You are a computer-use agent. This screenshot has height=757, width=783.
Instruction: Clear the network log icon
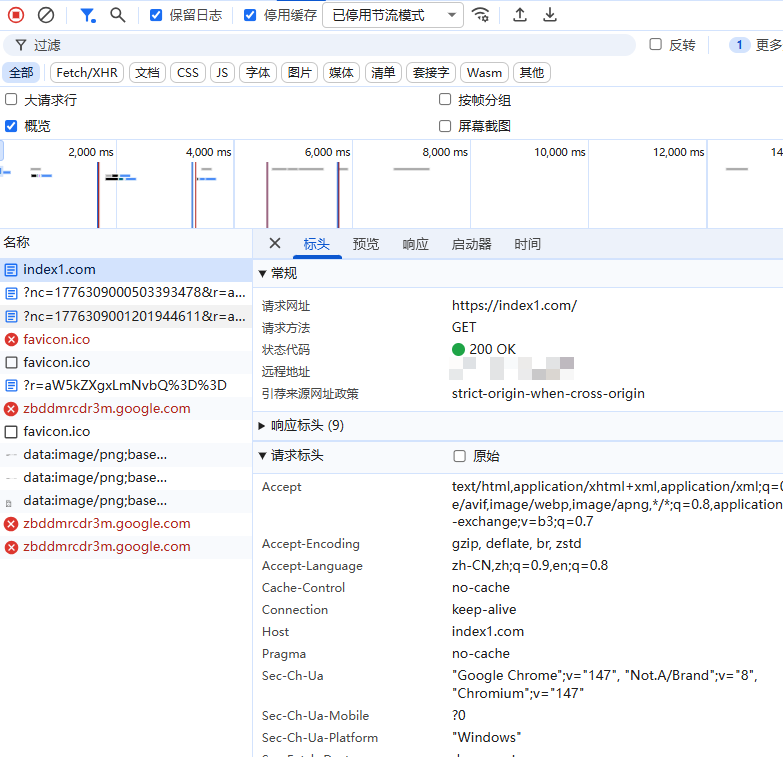pos(46,15)
